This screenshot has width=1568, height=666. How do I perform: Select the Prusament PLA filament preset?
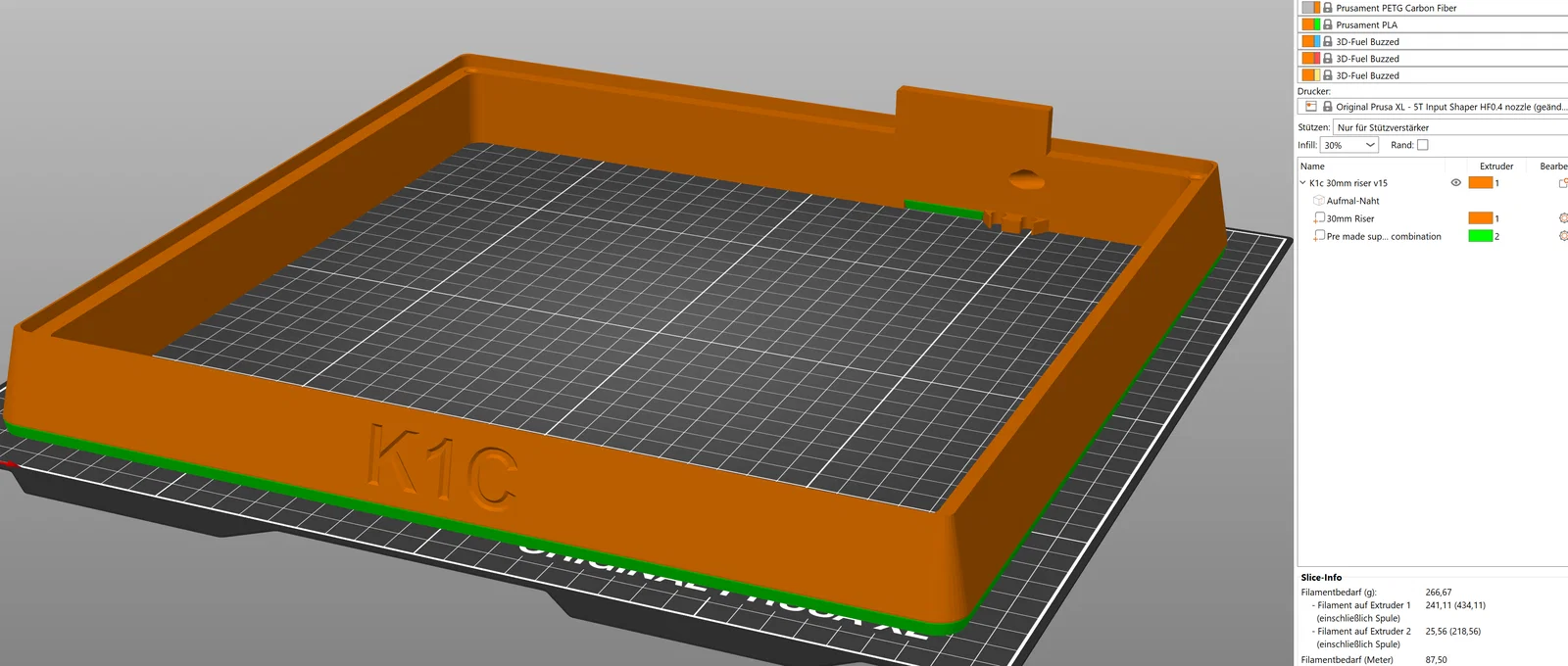coord(1433,24)
